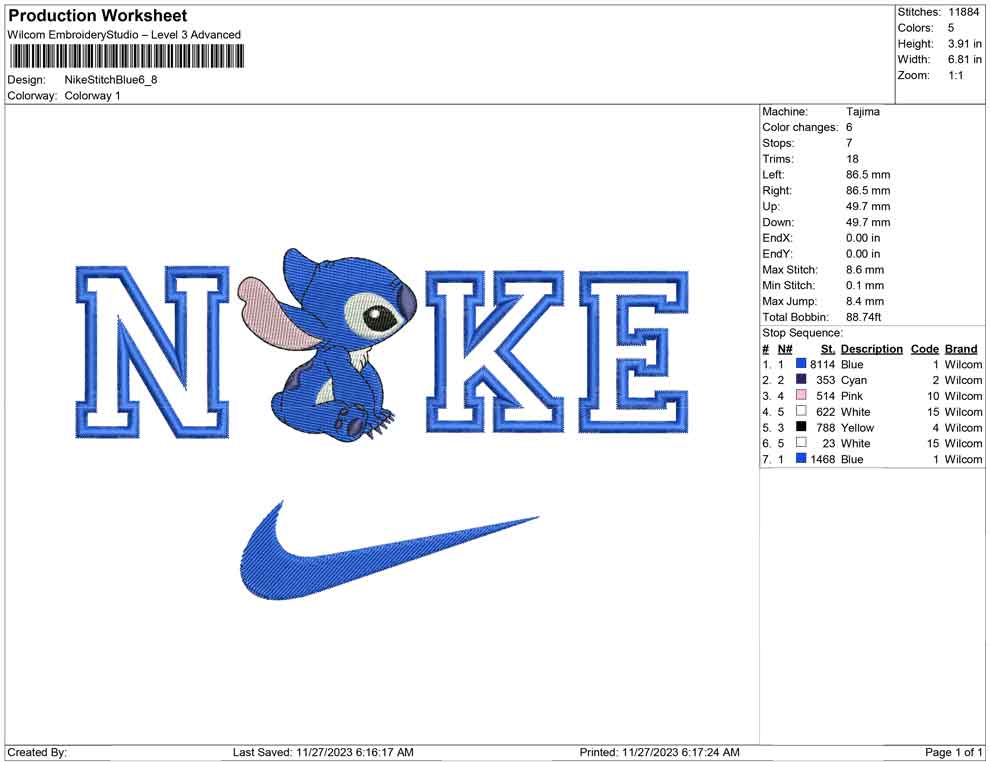
Task: Click the dark navy swatch beside Cyan
Action: (801, 379)
